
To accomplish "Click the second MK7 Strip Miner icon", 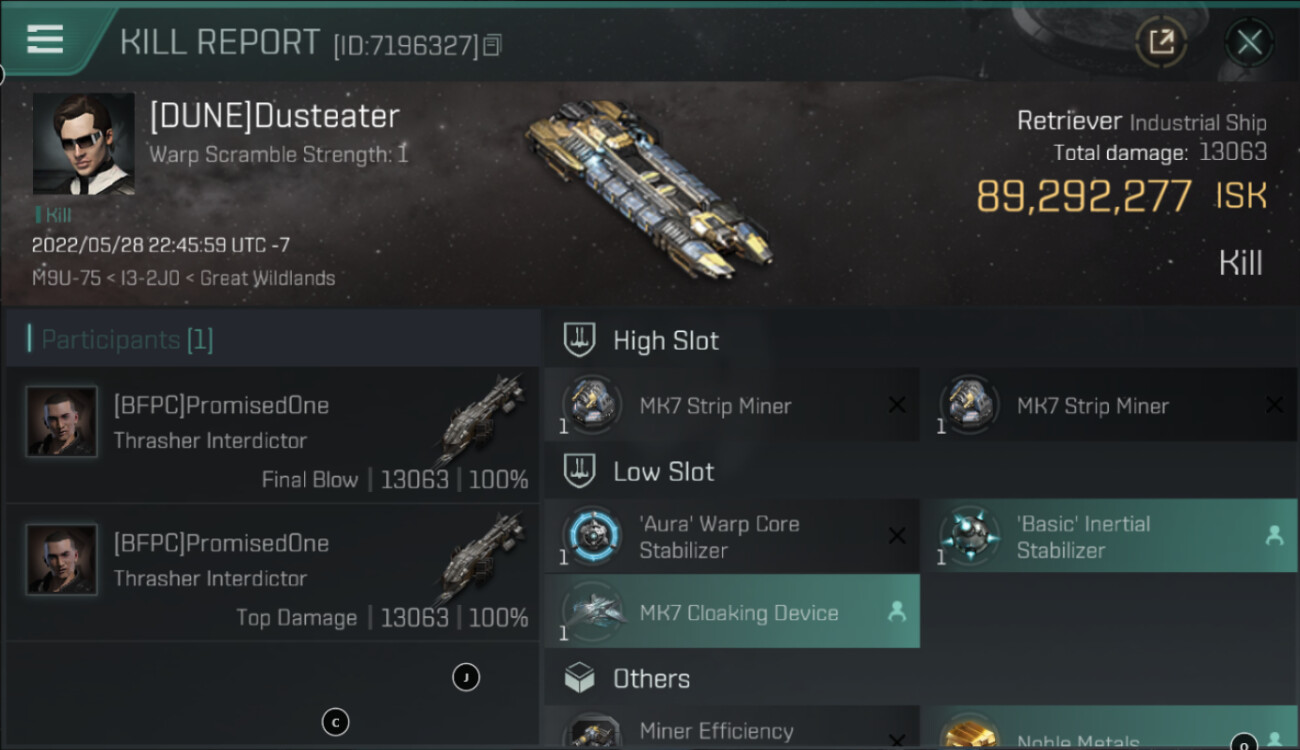I will 969,406.
